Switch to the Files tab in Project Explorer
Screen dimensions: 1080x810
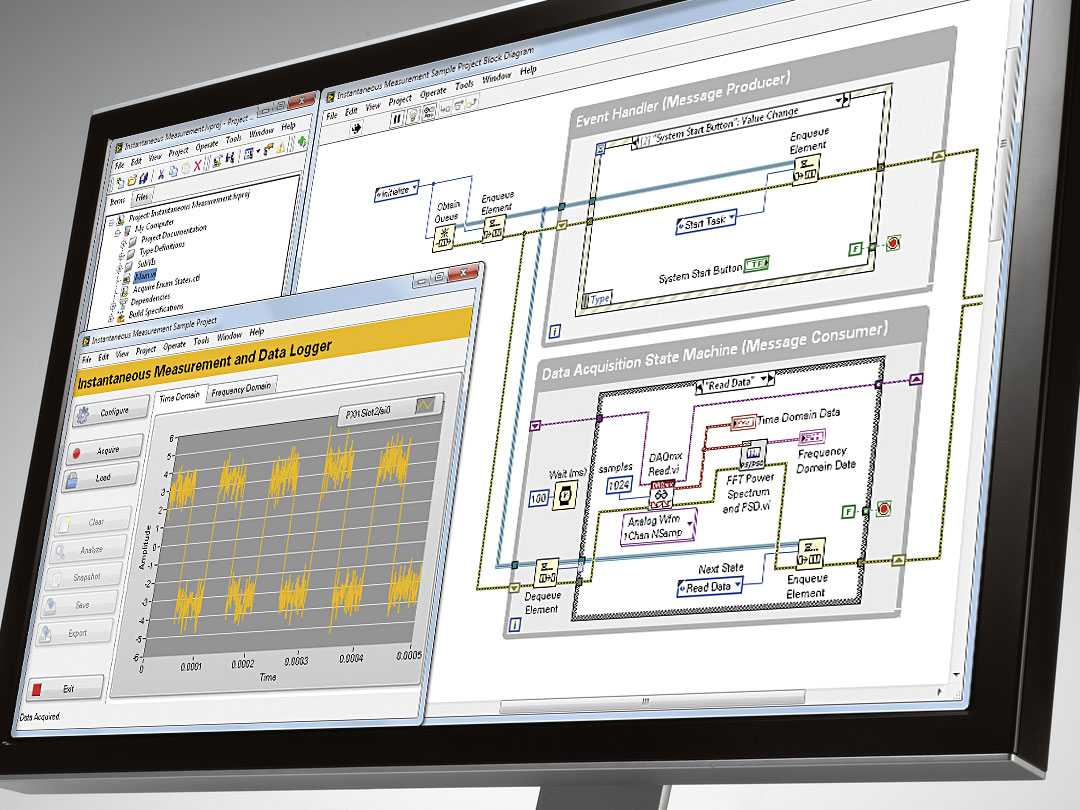pyautogui.click(x=141, y=197)
